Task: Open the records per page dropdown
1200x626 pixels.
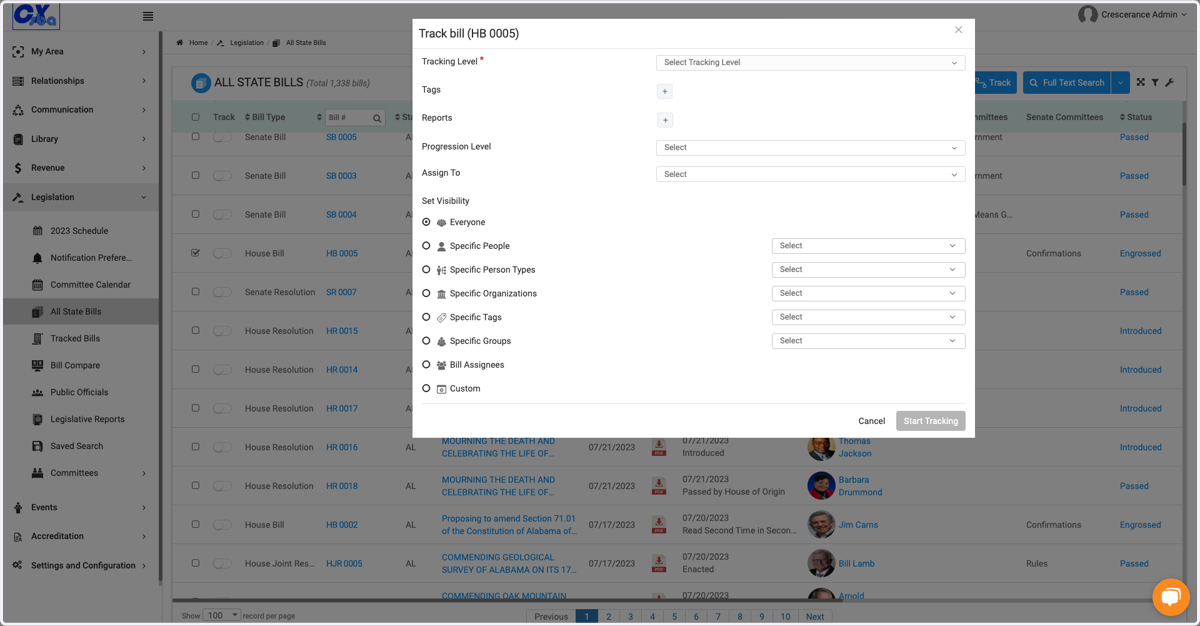Action: click(x=222, y=615)
